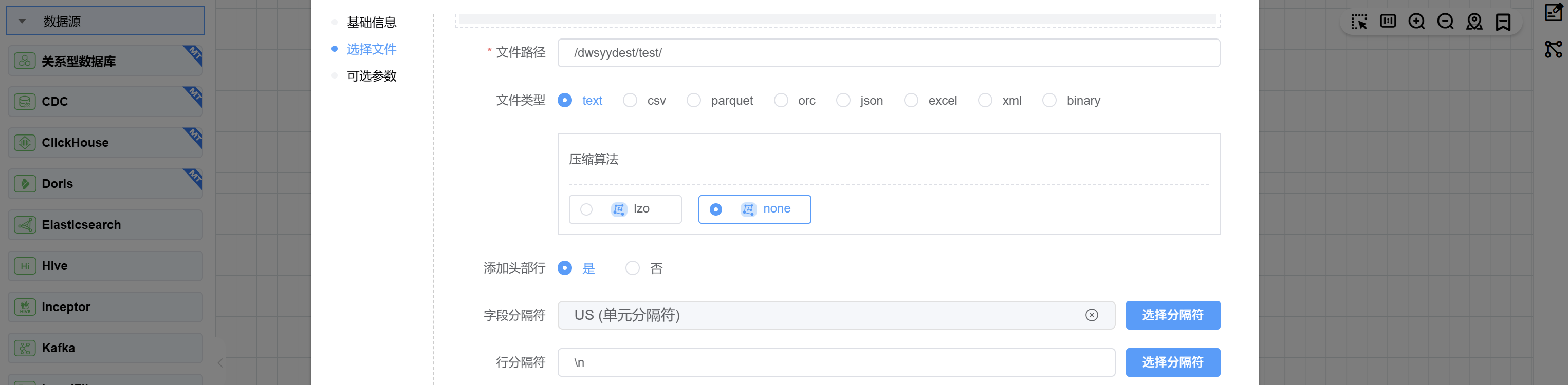Collapse the left sidebar panel chevron

[220, 363]
